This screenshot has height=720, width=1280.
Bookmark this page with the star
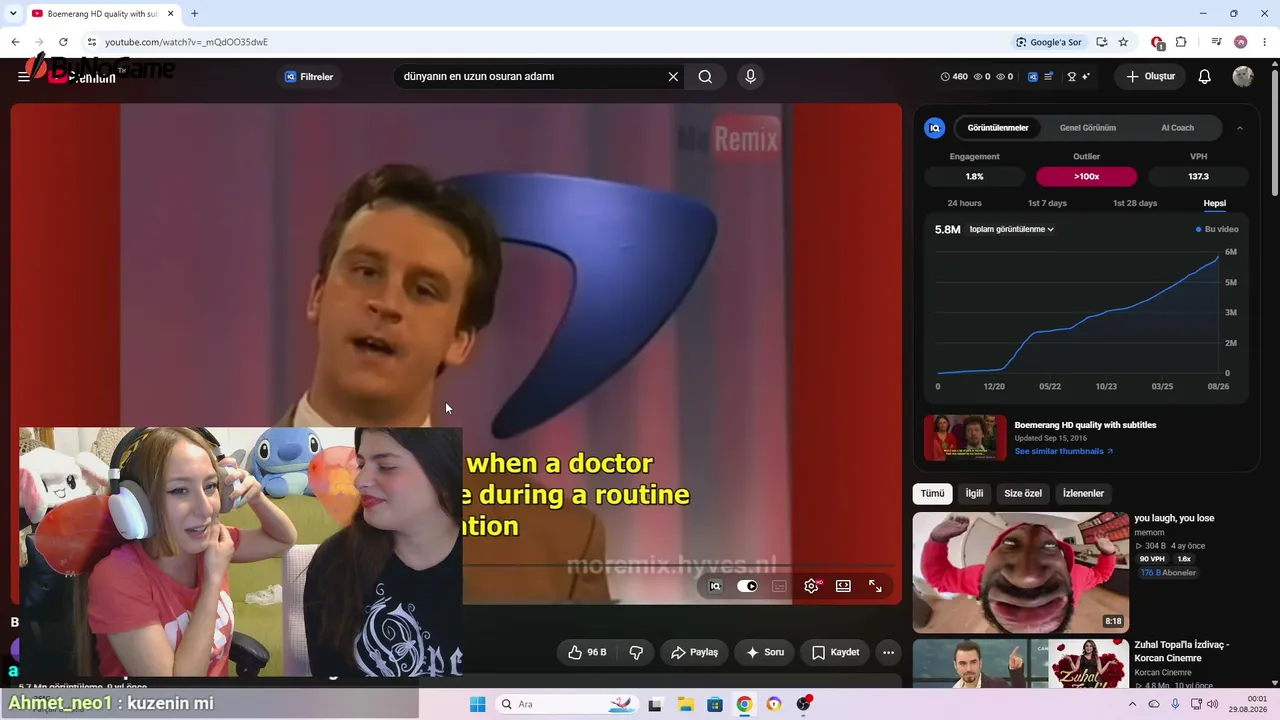coord(1123,42)
